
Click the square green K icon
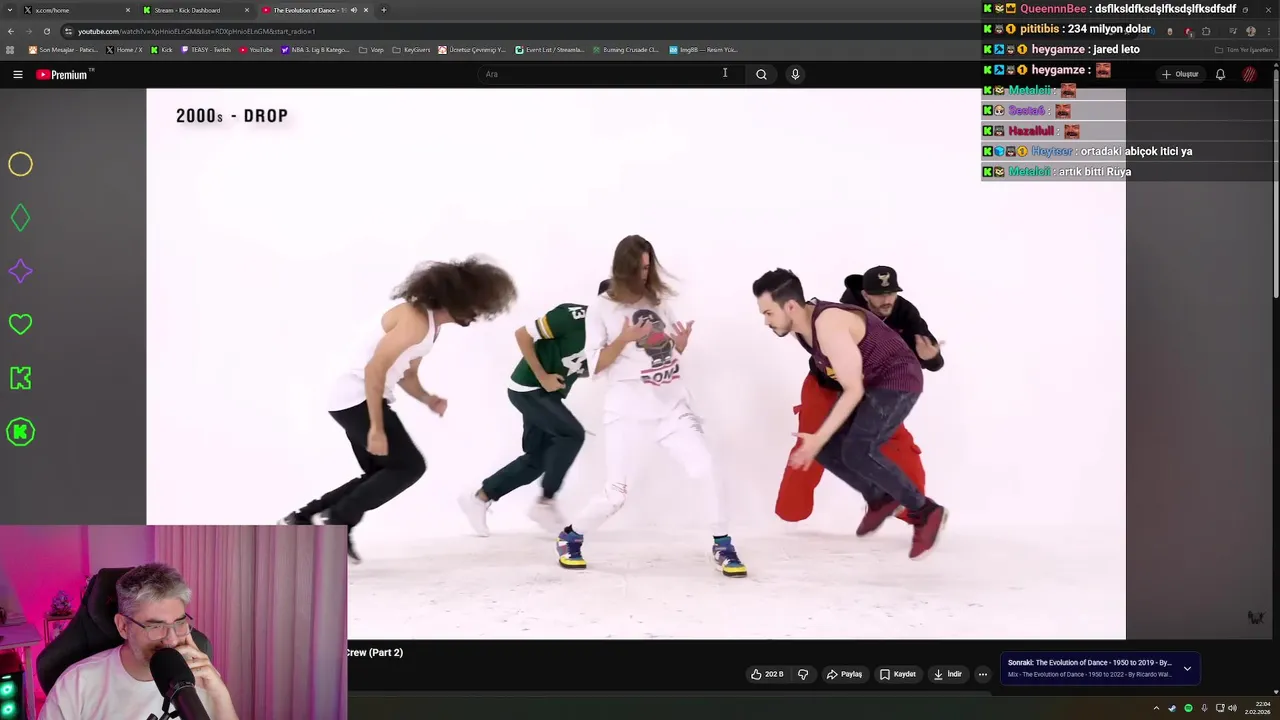click(20, 378)
